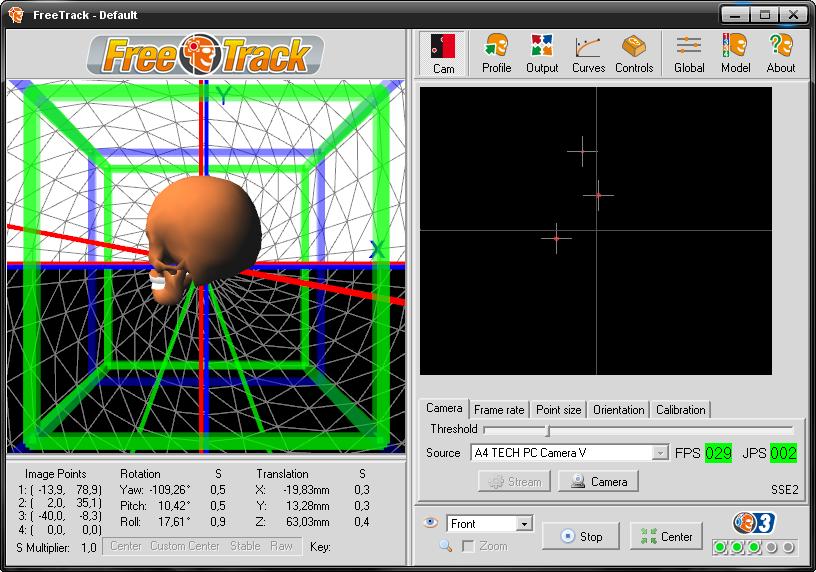The image size is (816, 572).
Task: Expand the camera Source dropdown arrow
Action: coord(660,453)
